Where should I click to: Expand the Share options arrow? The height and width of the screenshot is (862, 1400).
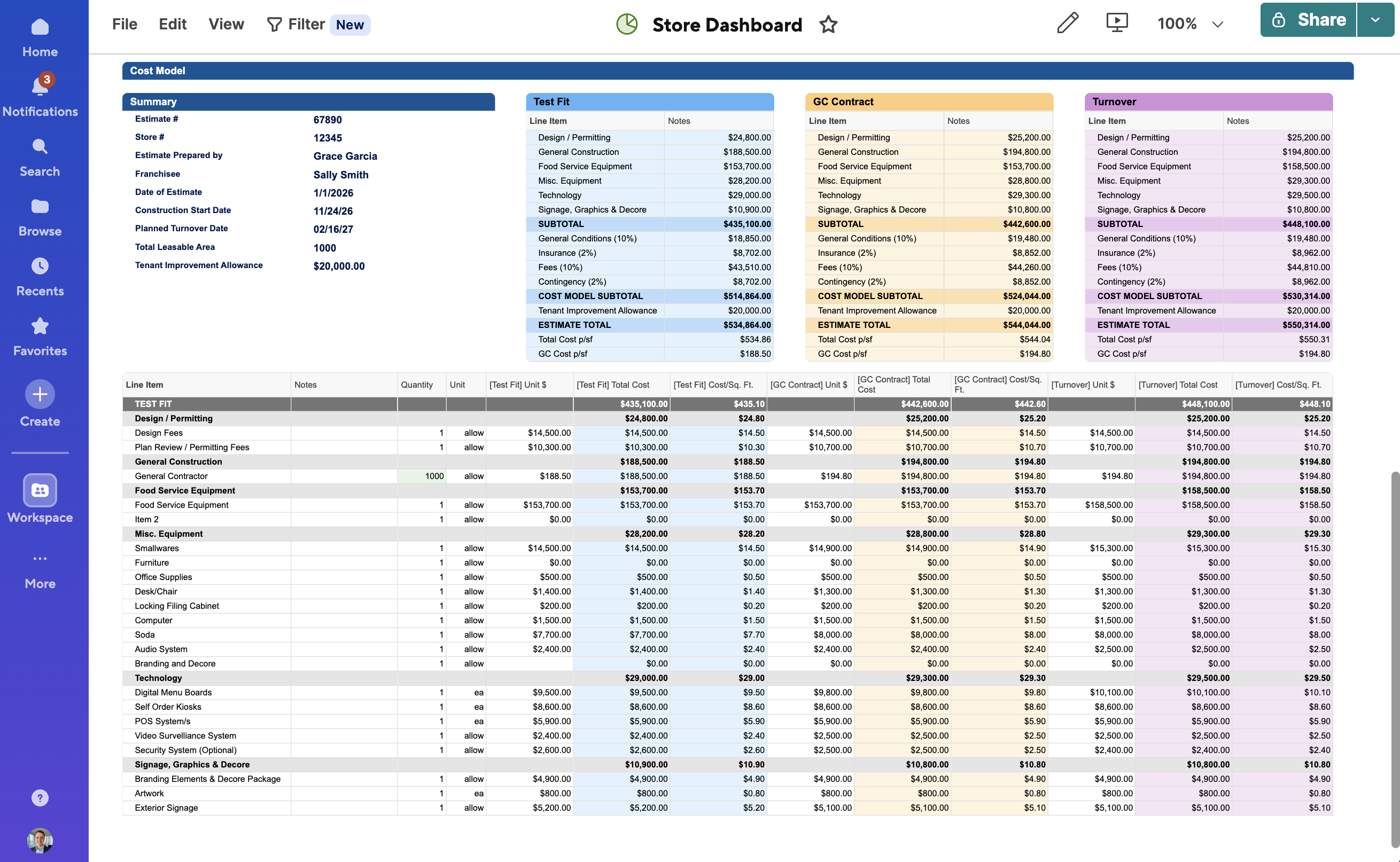pos(1375,20)
